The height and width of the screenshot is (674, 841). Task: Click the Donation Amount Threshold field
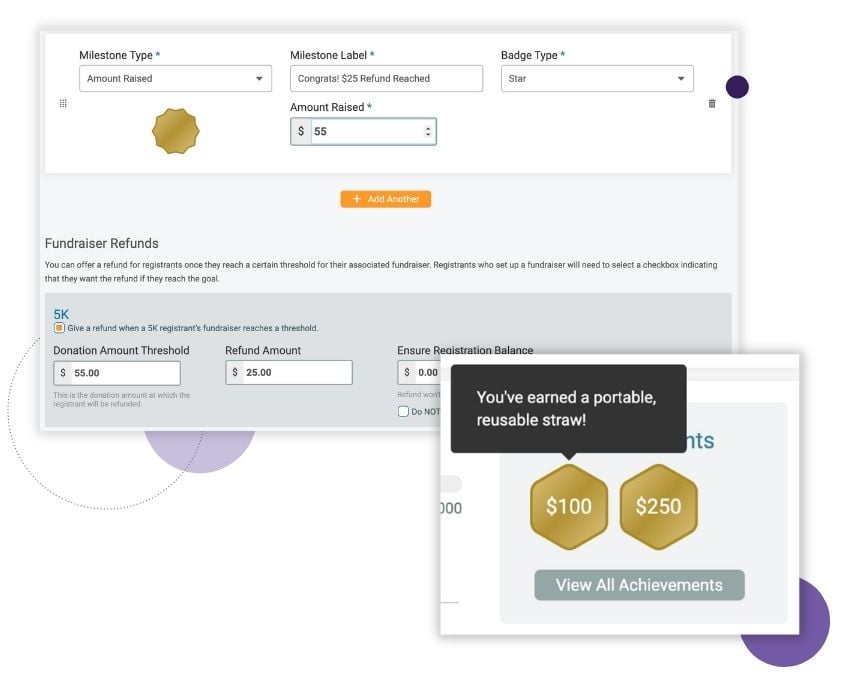click(x=117, y=373)
